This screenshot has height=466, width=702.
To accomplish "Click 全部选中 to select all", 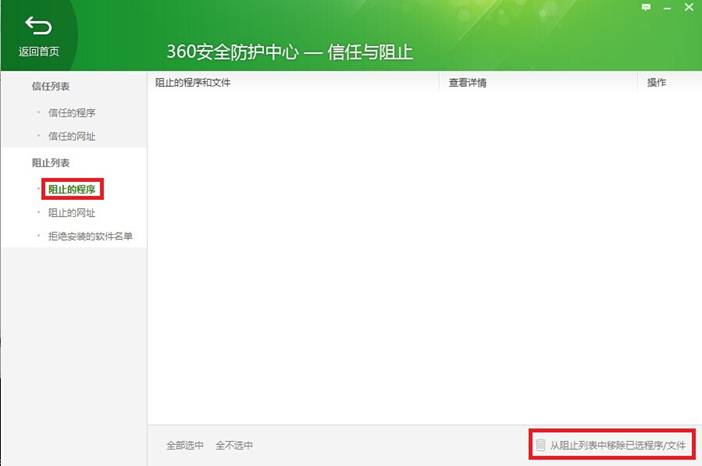I will pos(185,445).
